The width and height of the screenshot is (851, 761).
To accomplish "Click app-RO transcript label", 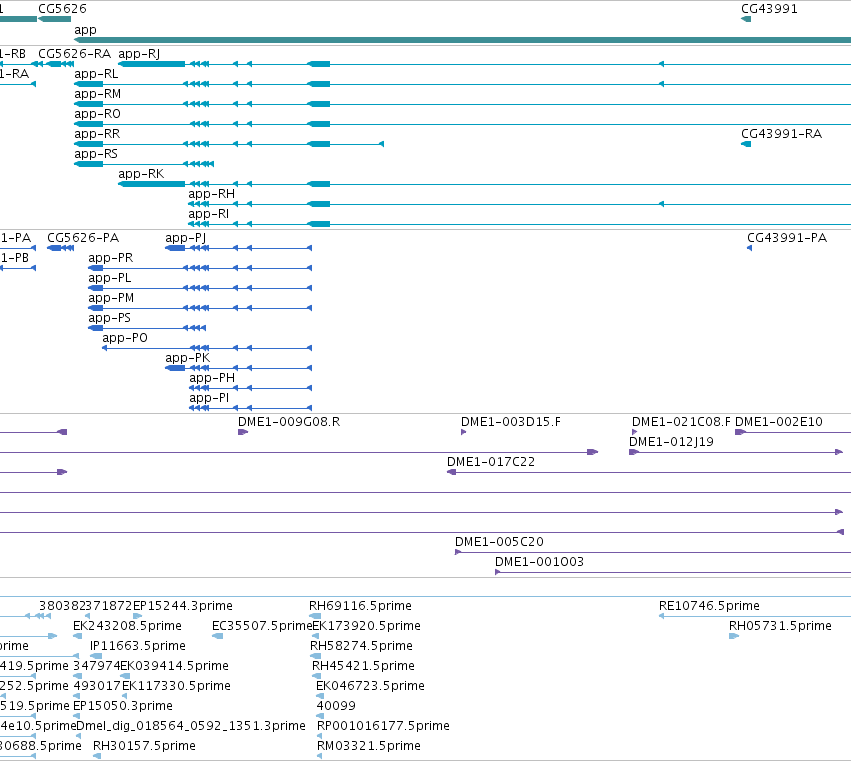I will (x=97, y=114).
